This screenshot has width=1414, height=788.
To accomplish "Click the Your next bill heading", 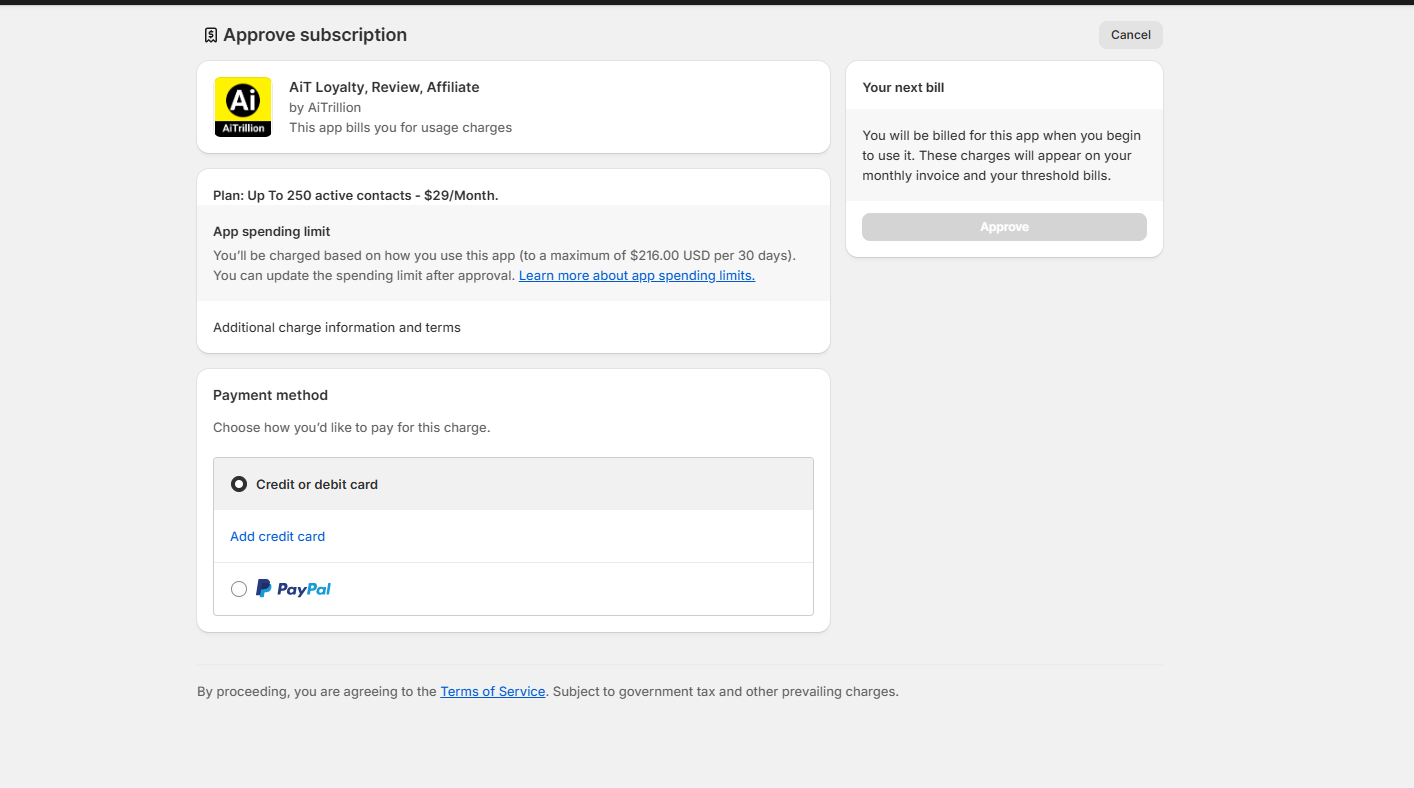I will point(903,87).
